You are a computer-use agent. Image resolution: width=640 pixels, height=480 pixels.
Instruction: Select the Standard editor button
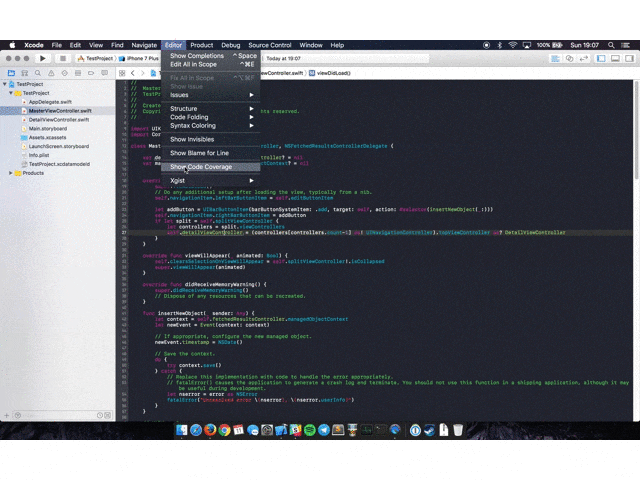555,58
